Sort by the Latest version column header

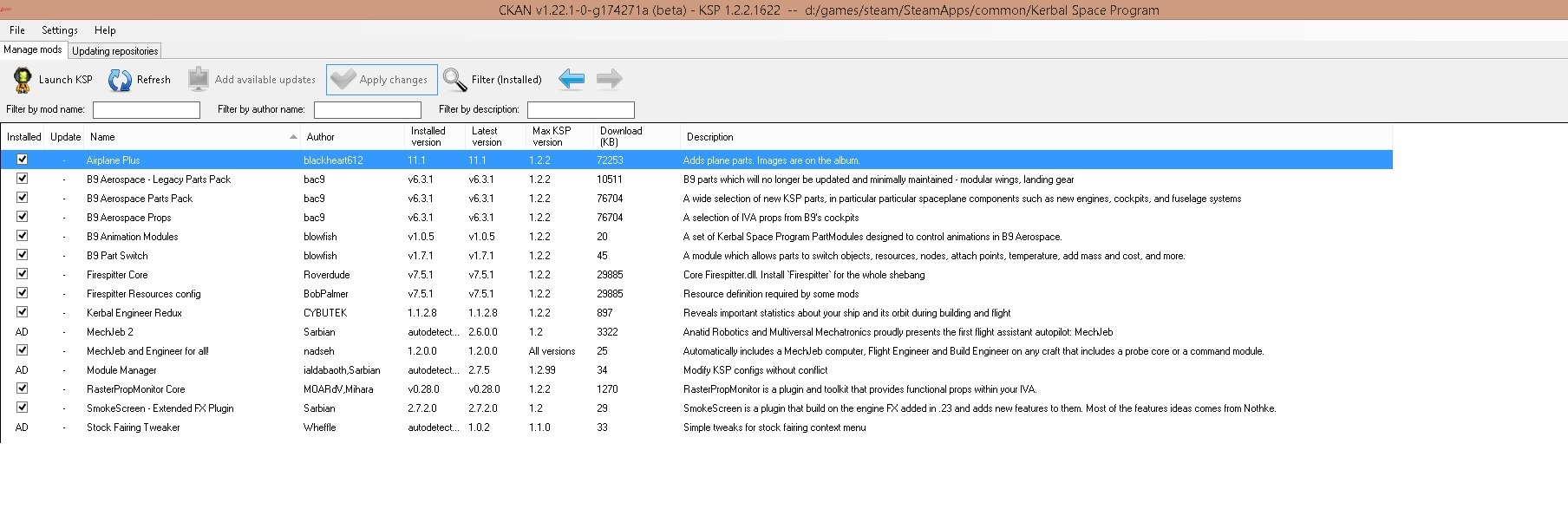496,137
